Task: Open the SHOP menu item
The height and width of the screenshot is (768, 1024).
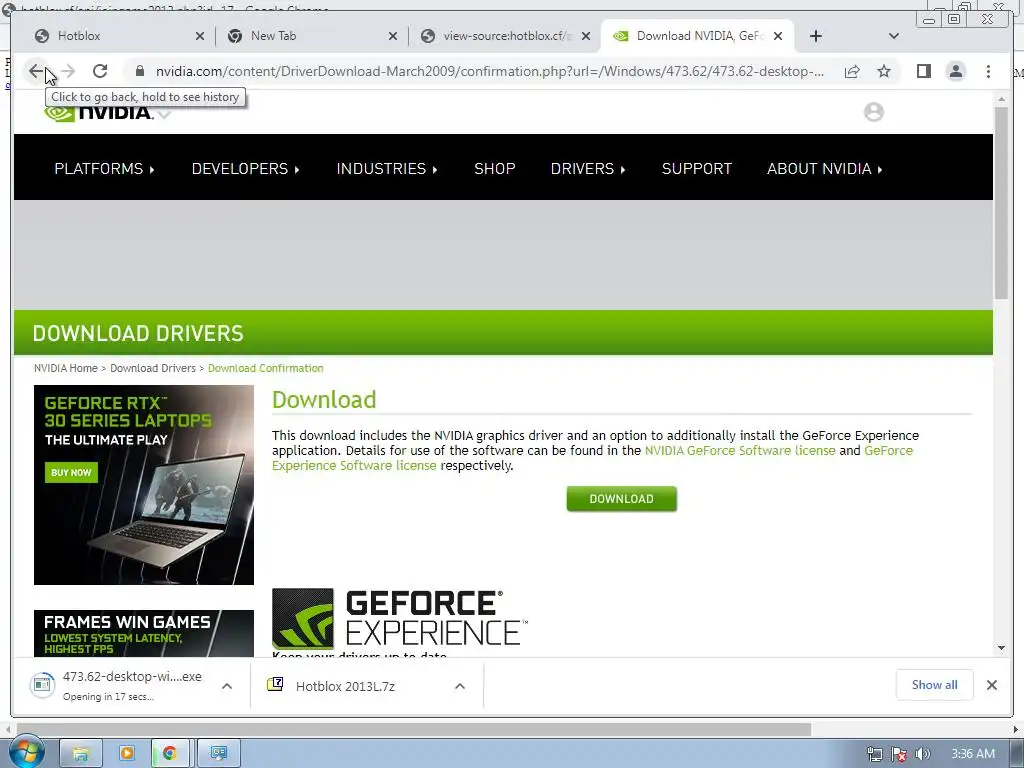Action: pyautogui.click(x=494, y=168)
